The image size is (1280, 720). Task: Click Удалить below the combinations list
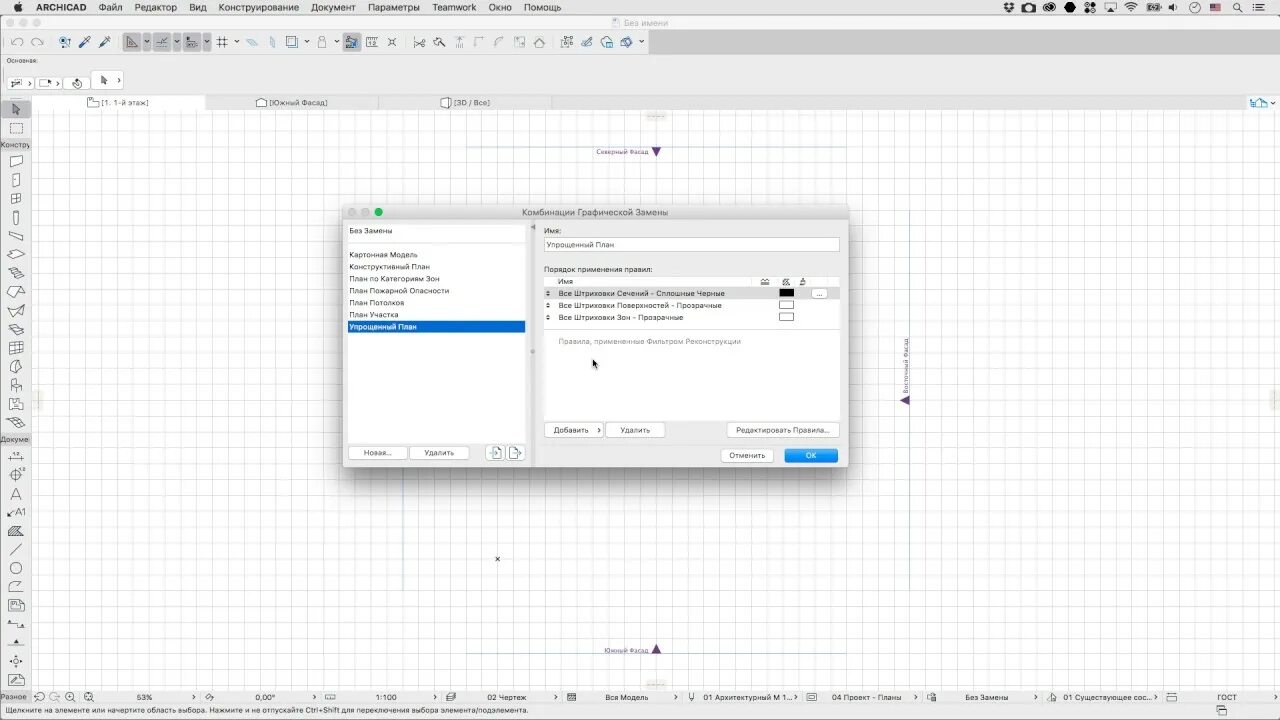[x=439, y=453]
